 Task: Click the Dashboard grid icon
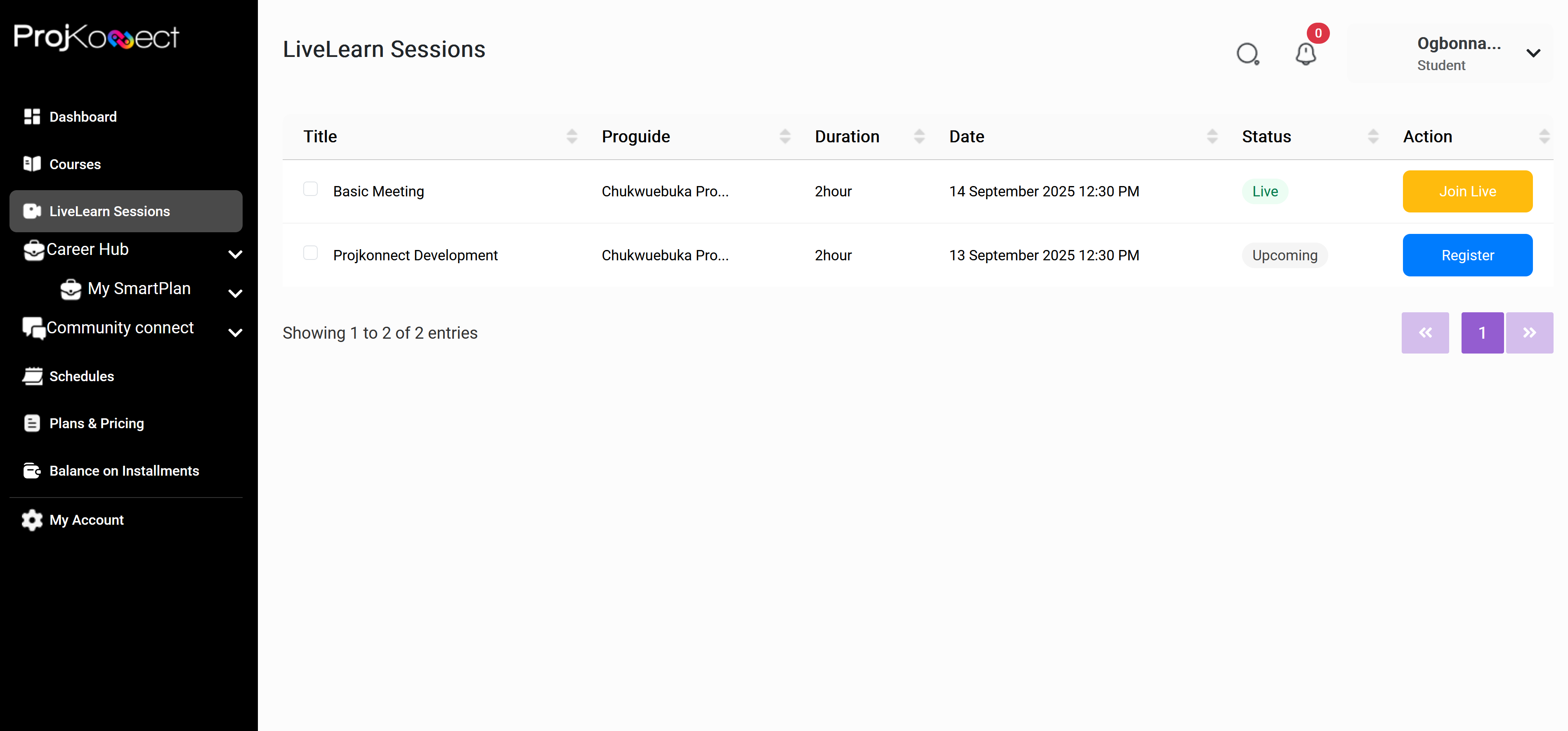32,117
